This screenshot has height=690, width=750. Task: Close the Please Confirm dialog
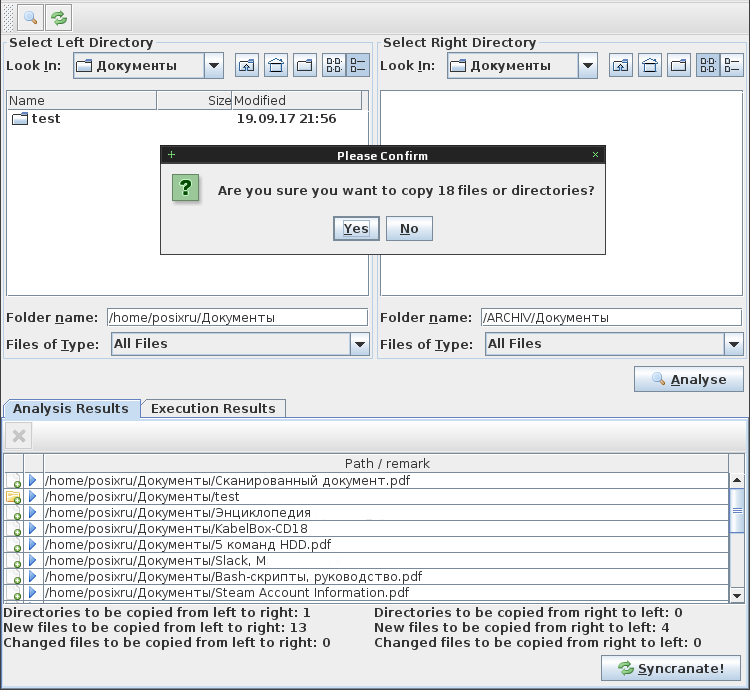(x=596, y=154)
